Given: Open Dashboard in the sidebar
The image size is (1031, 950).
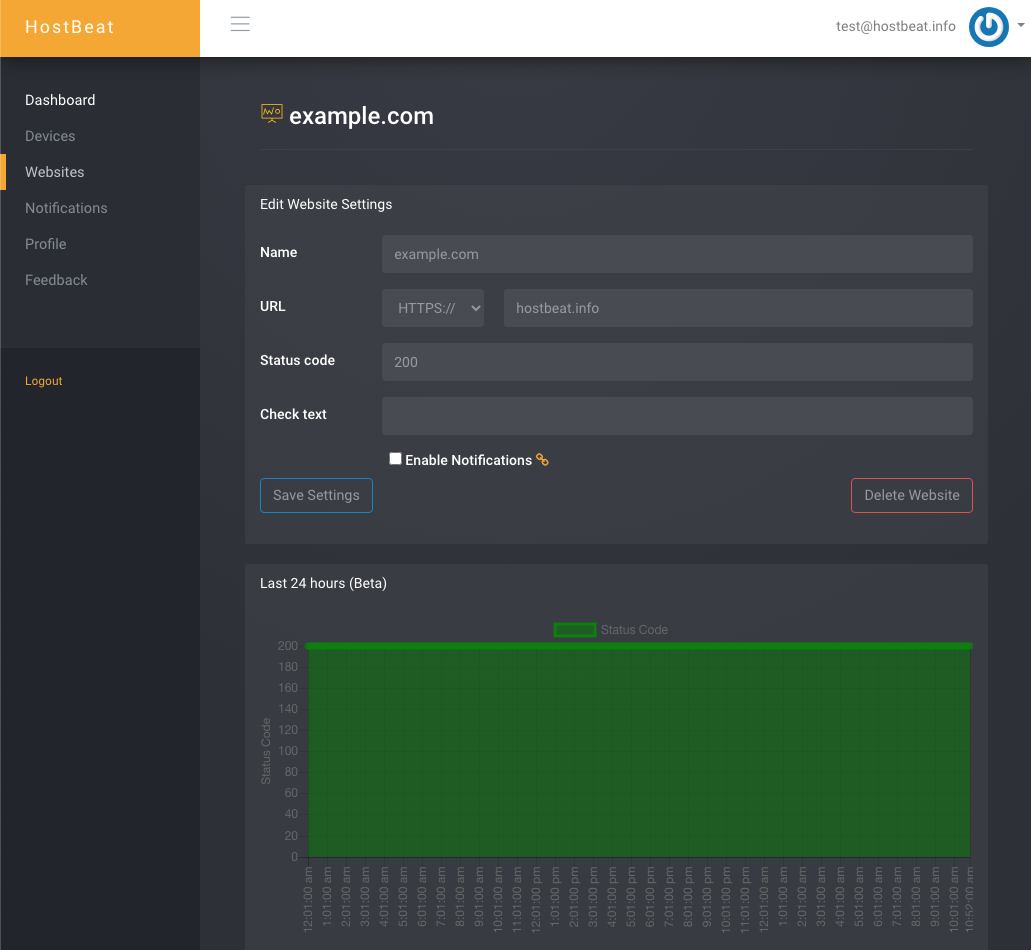Looking at the screenshot, I should point(60,100).
